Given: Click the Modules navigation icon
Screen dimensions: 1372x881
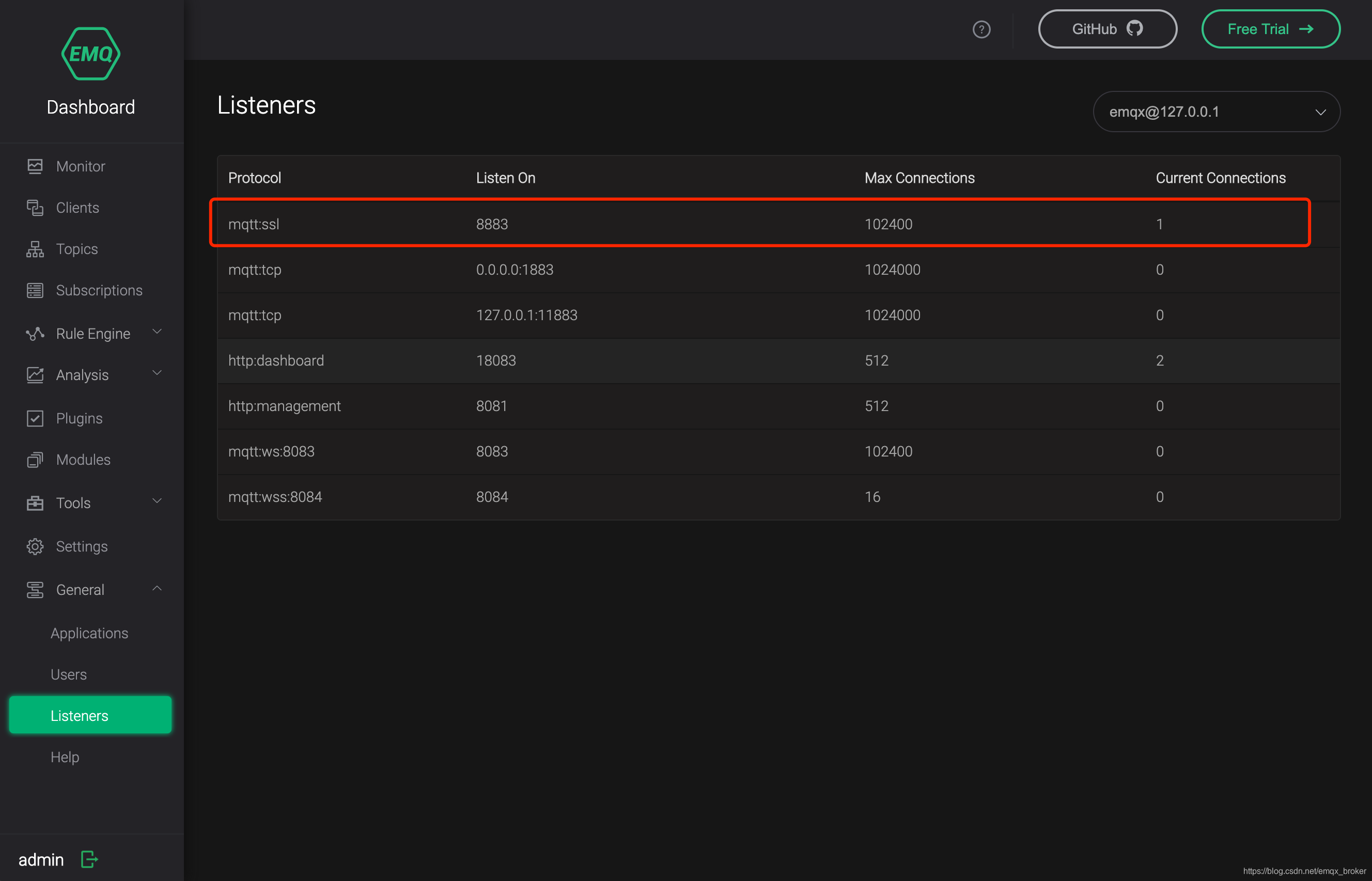Looking at the screenshot, I should click(x=35, y=460).
